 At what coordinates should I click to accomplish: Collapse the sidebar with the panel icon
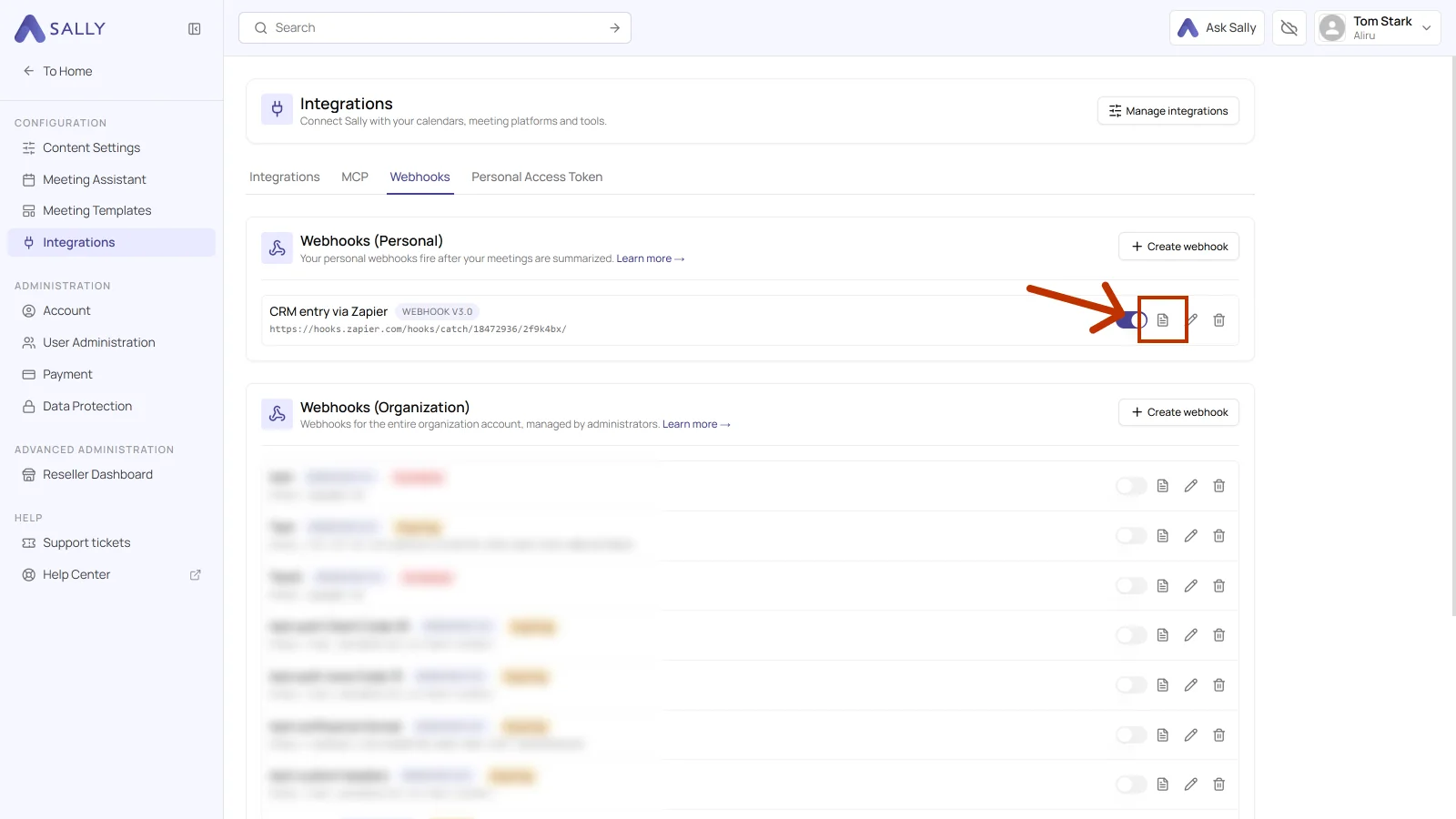195,29
